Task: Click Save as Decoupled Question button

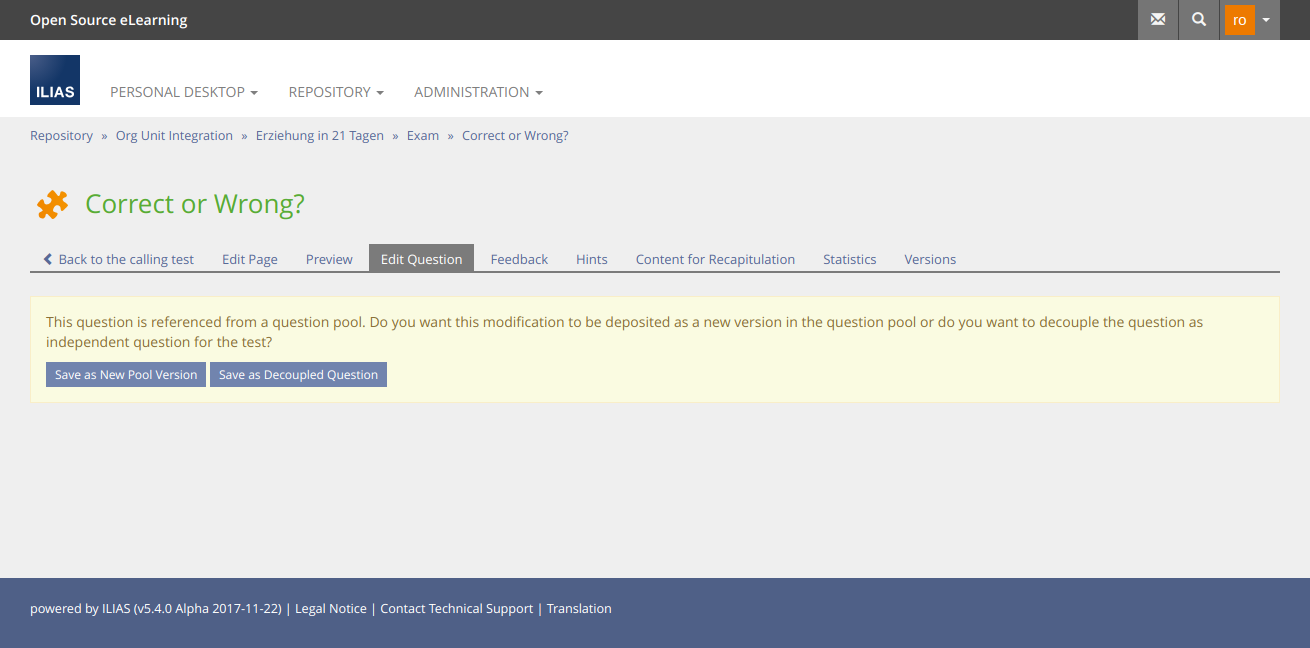Action: click(298, 375)
